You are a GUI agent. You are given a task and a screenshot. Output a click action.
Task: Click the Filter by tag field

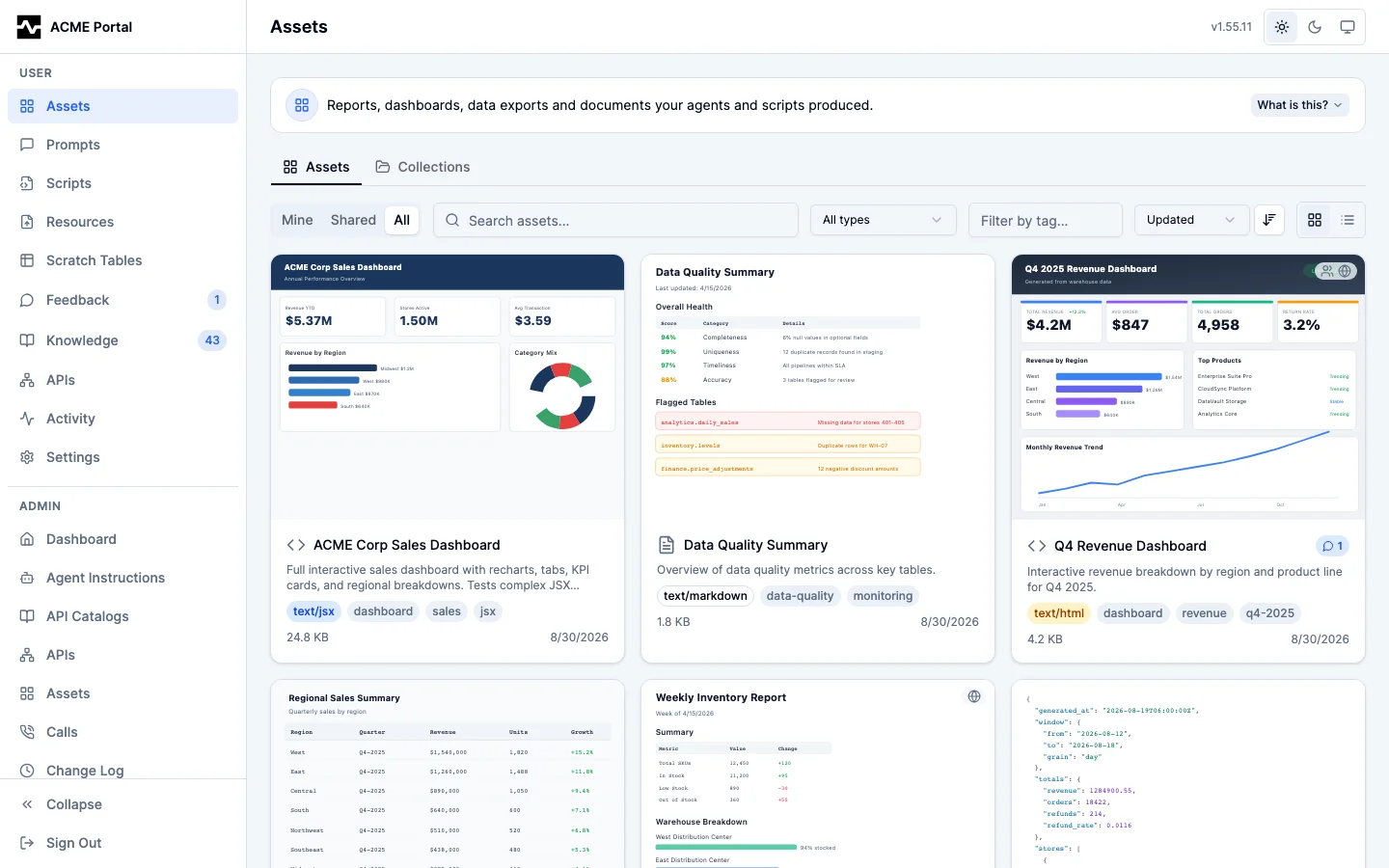(1046, 220)
